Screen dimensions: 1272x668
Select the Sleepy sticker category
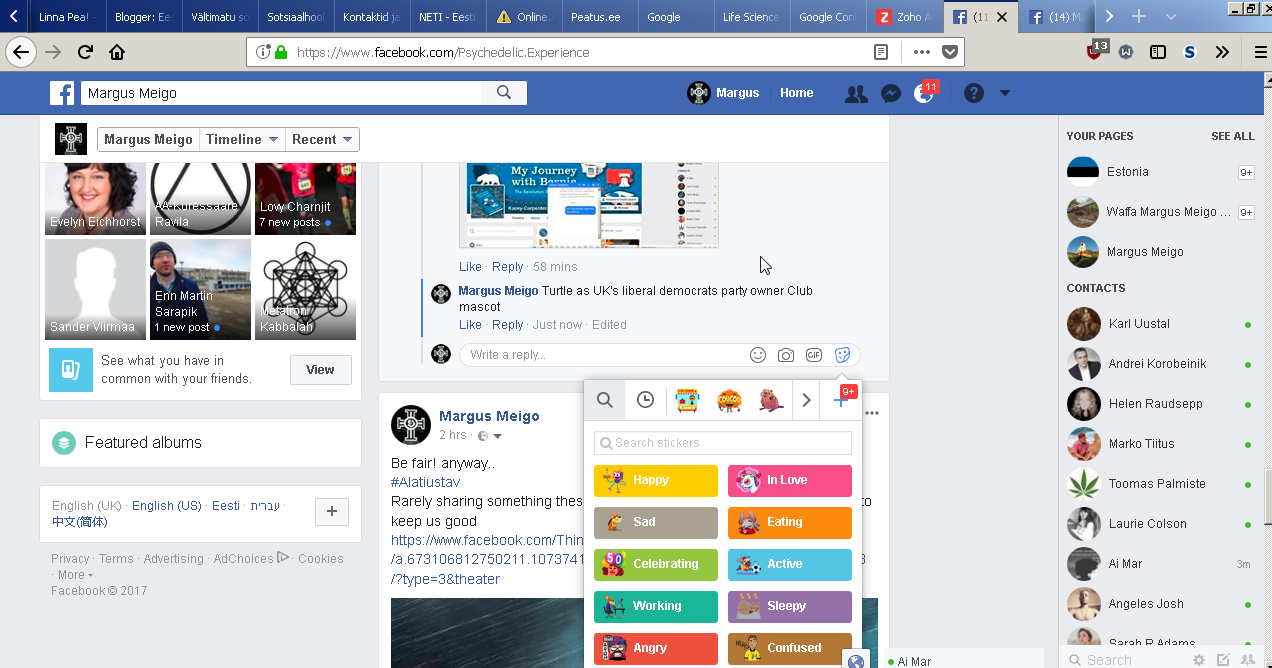(790, 607)
